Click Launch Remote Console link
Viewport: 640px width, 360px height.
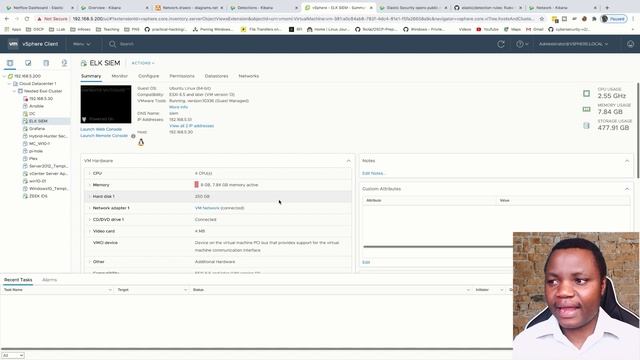(104, 136)
